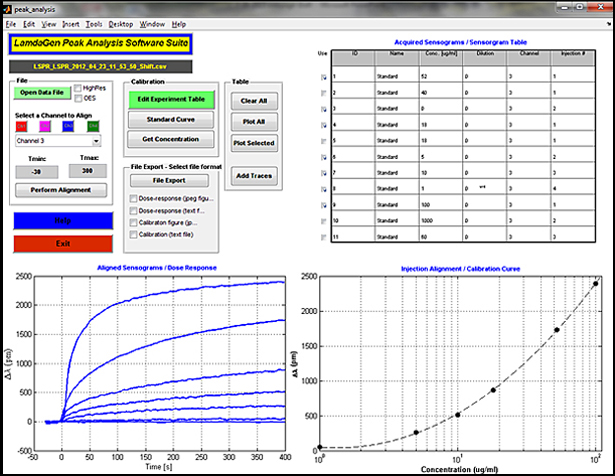615x476 pixels.
Task: Click the injection number cell in row 8
Action: [x=573, y=189]
